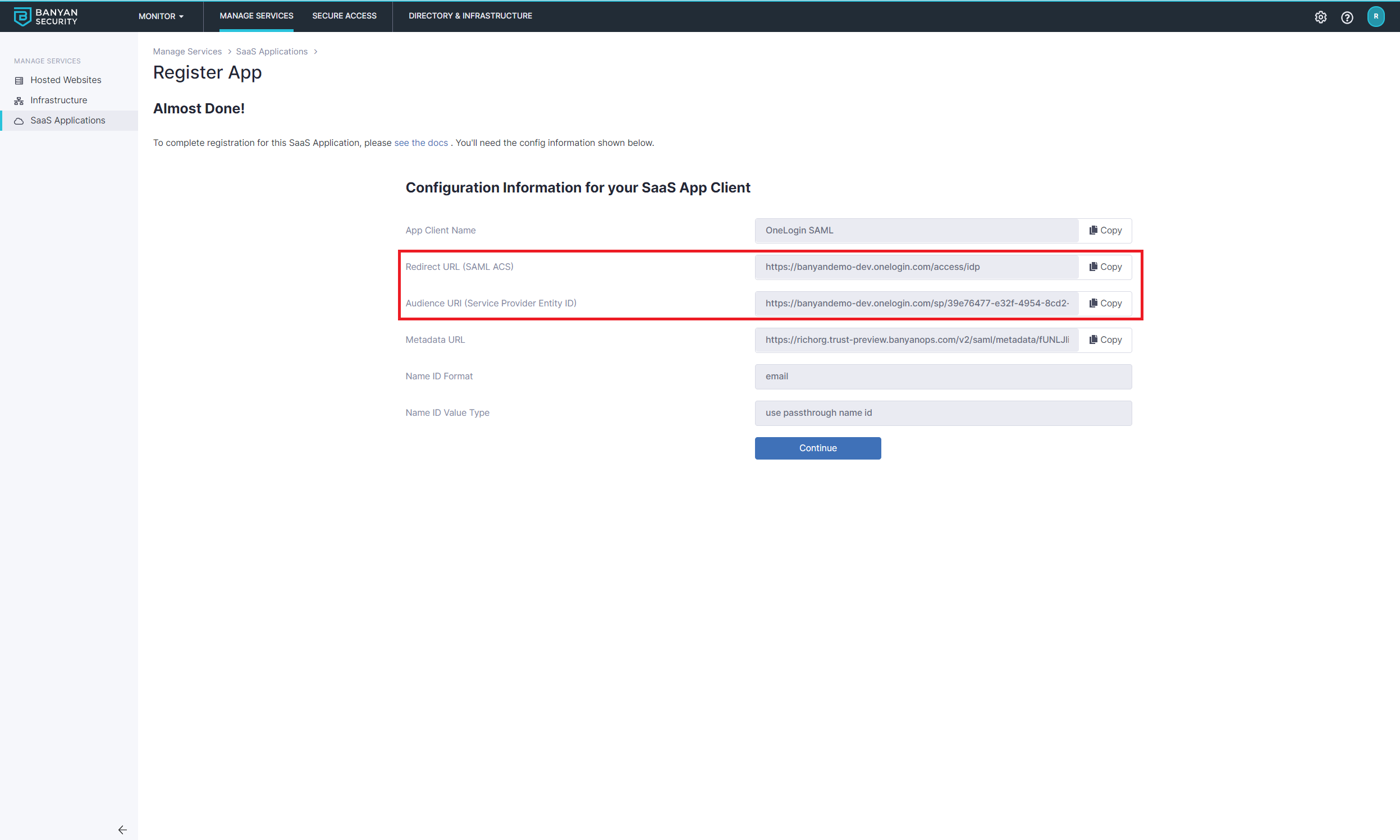Copy the App Client Name
This screenshot has width=1400, height=840.
[1105, 231]
